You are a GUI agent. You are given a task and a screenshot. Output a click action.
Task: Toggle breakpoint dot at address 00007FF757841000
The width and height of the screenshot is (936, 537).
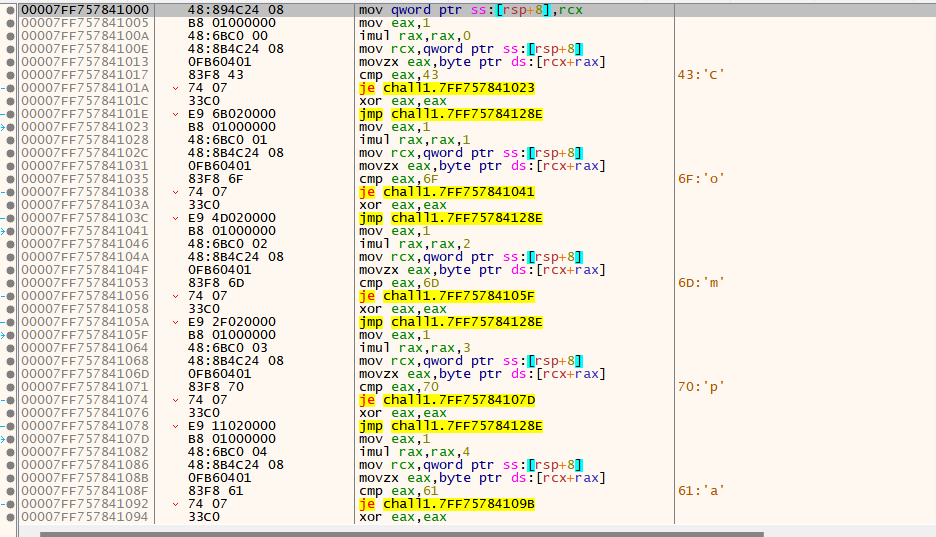(10, 10)
